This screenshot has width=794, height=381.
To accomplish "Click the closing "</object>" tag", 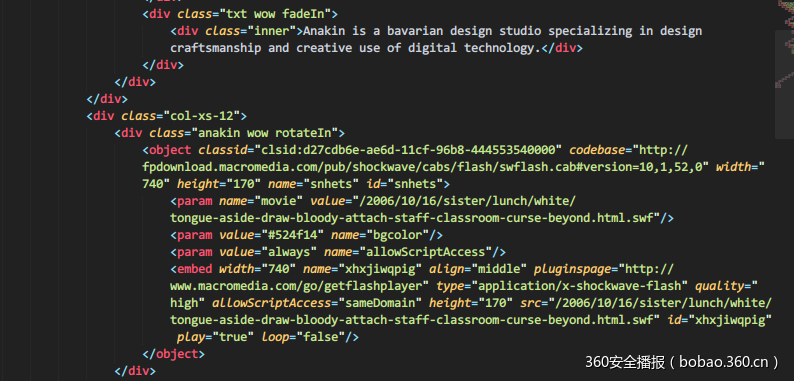I will (174, 354).
